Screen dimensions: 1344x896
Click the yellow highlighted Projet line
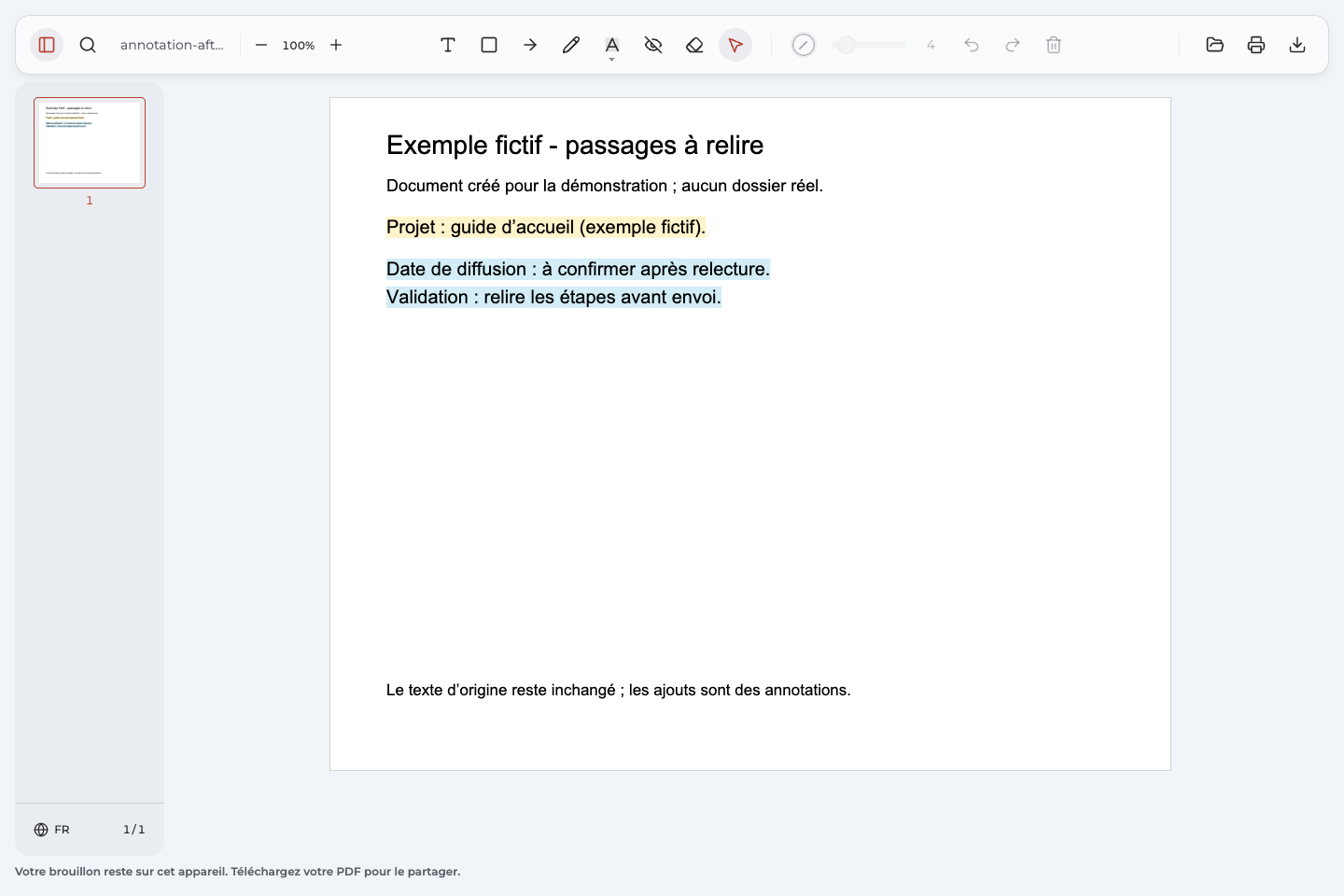click(x=546, y=227)
